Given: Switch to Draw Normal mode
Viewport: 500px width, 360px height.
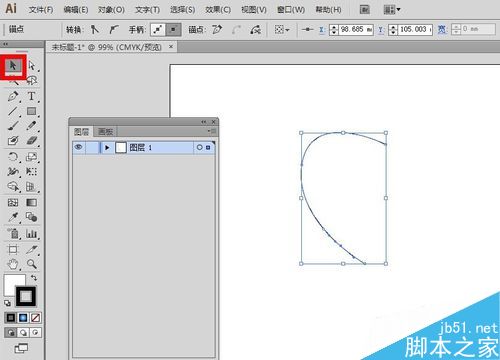Looking at the screenshot, I should pos(11,332).
